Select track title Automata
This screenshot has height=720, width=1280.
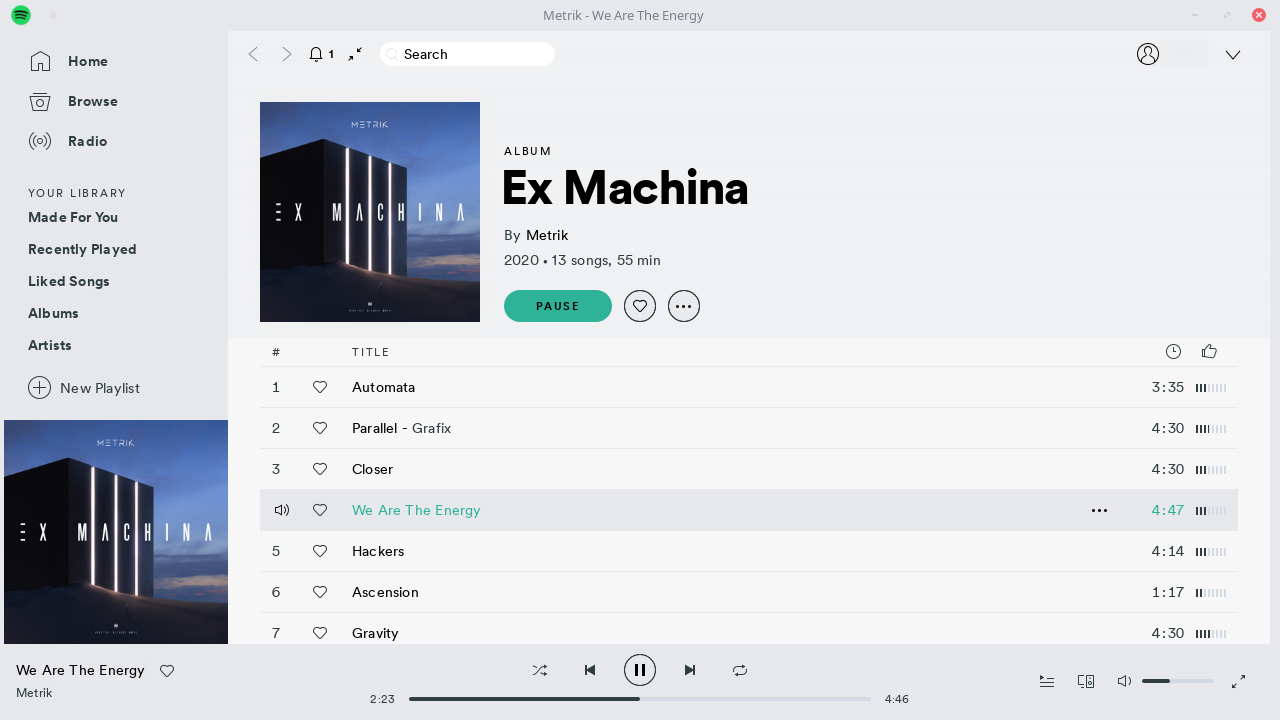pyautogui.click(x=383, y=387)
